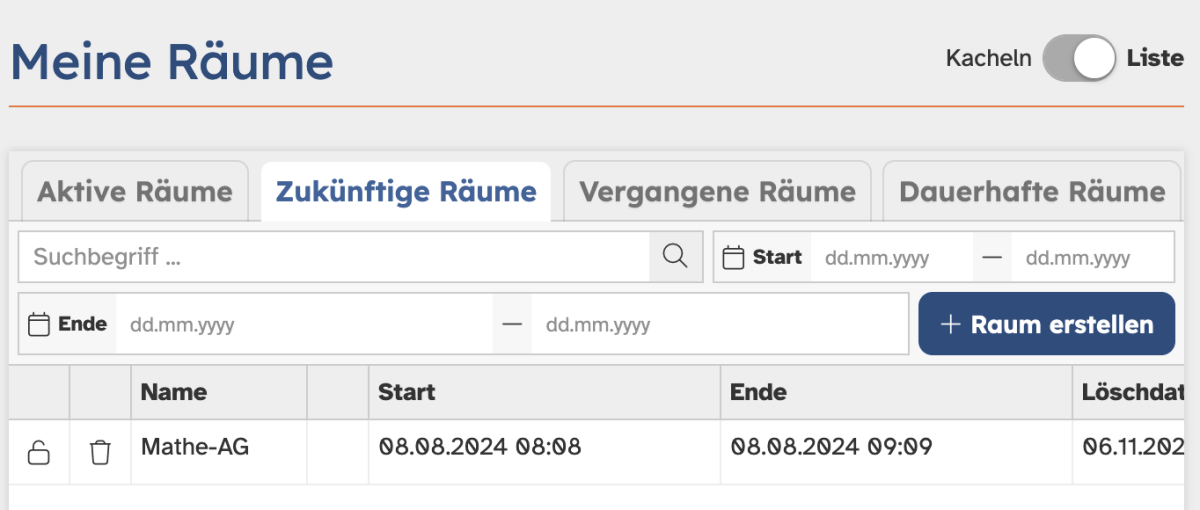Focus the Suchbegriff search field
Screen dimensions: 1200x510
[x=334, y=257]
